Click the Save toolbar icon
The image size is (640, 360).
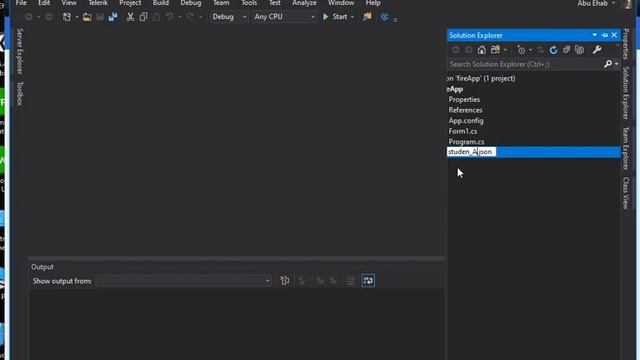click(100, 17)
